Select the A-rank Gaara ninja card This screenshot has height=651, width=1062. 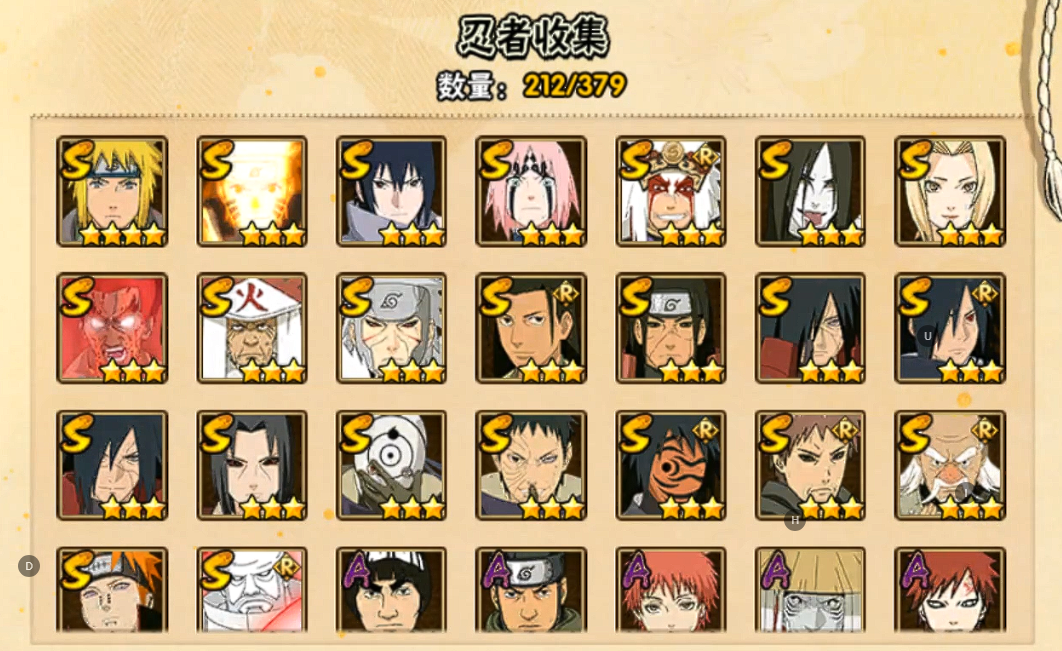coord(950,590)
